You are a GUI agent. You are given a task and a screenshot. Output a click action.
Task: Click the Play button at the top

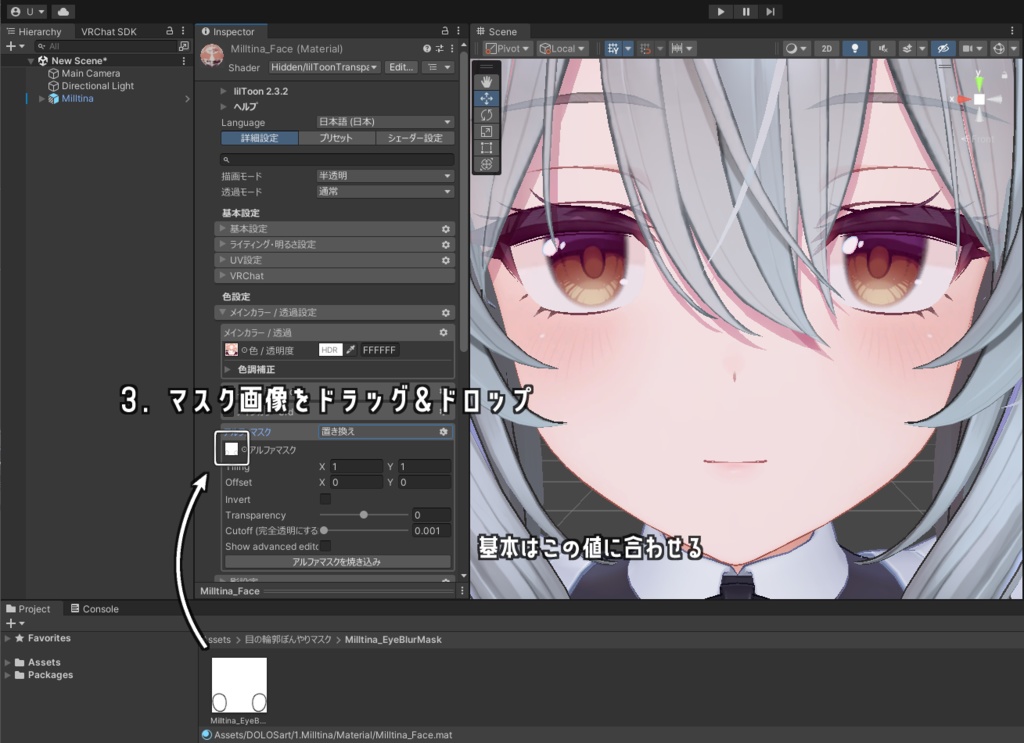tap(719, 11)
